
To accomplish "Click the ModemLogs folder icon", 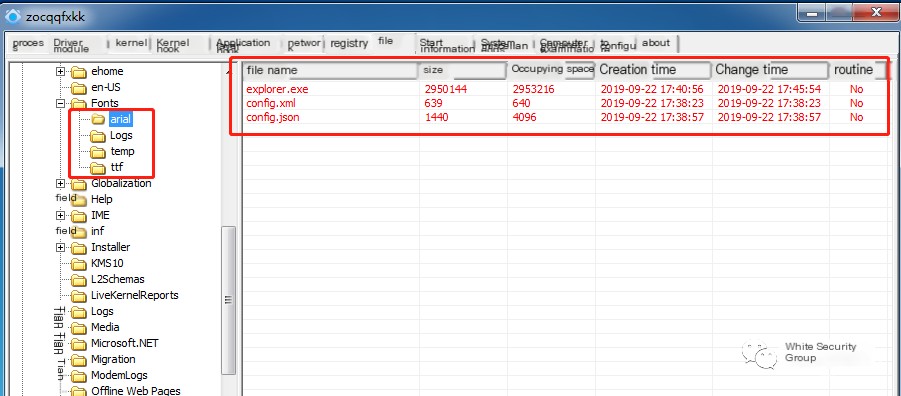I will 78,376.
